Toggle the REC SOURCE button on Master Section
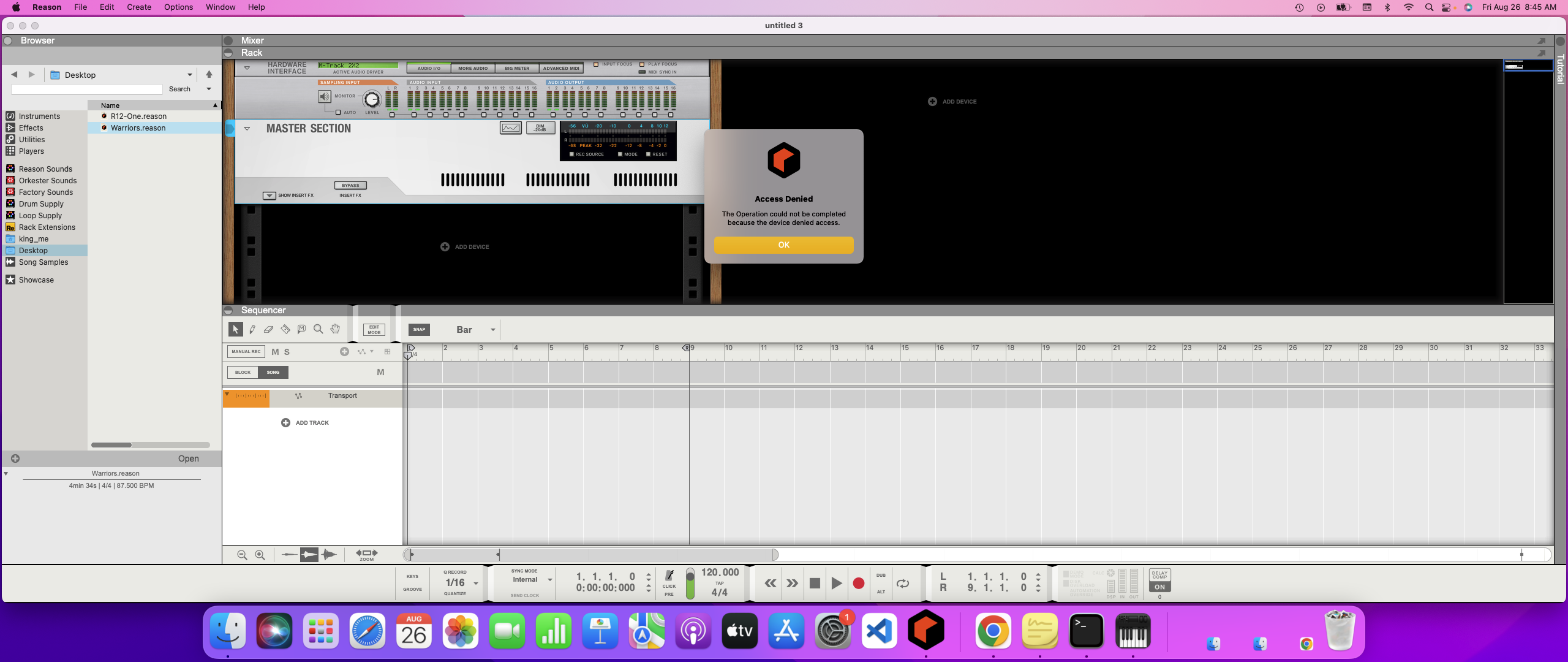The height and width of the screenshot is (662, 1568). (571, 154)
